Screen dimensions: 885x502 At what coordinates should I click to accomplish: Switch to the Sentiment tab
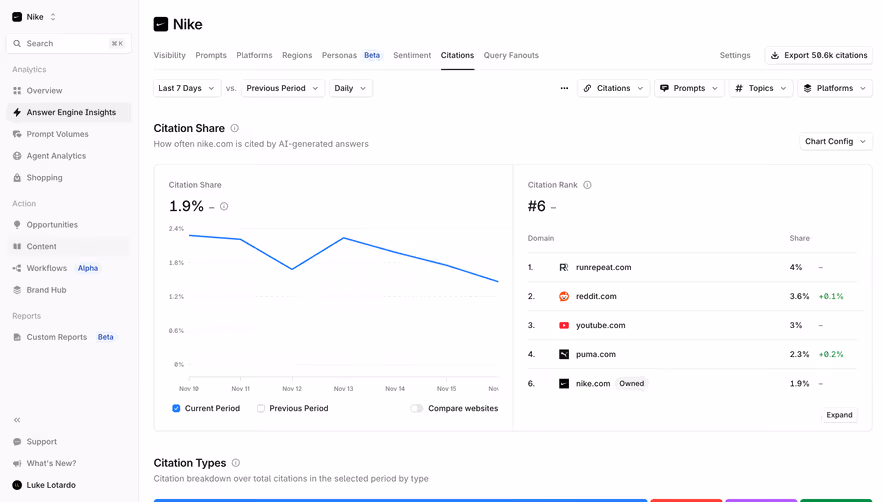(x=412, y=55)
